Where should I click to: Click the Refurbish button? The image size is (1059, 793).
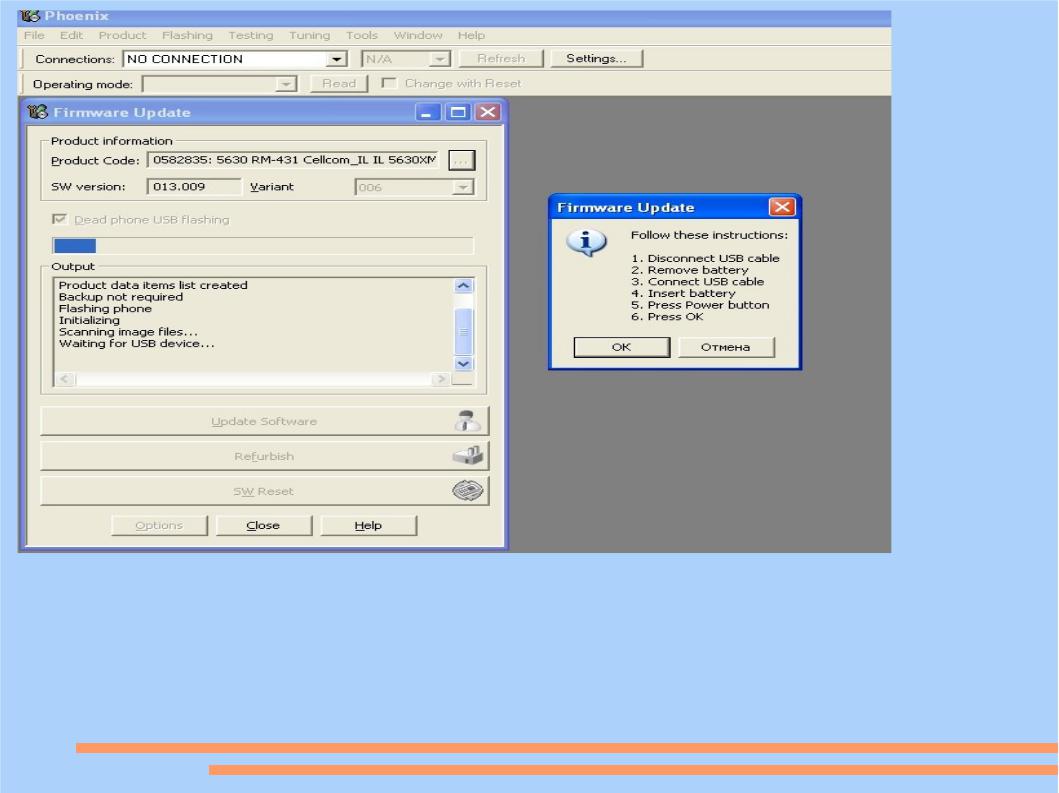click(264, 456)
